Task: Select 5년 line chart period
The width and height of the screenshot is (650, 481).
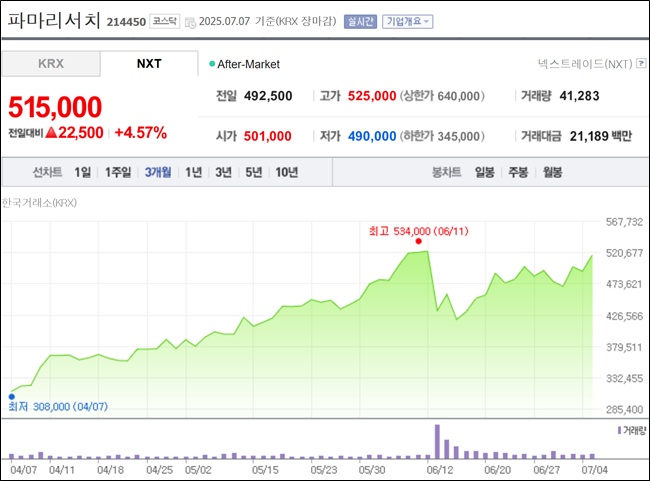Action: [254, 172]
